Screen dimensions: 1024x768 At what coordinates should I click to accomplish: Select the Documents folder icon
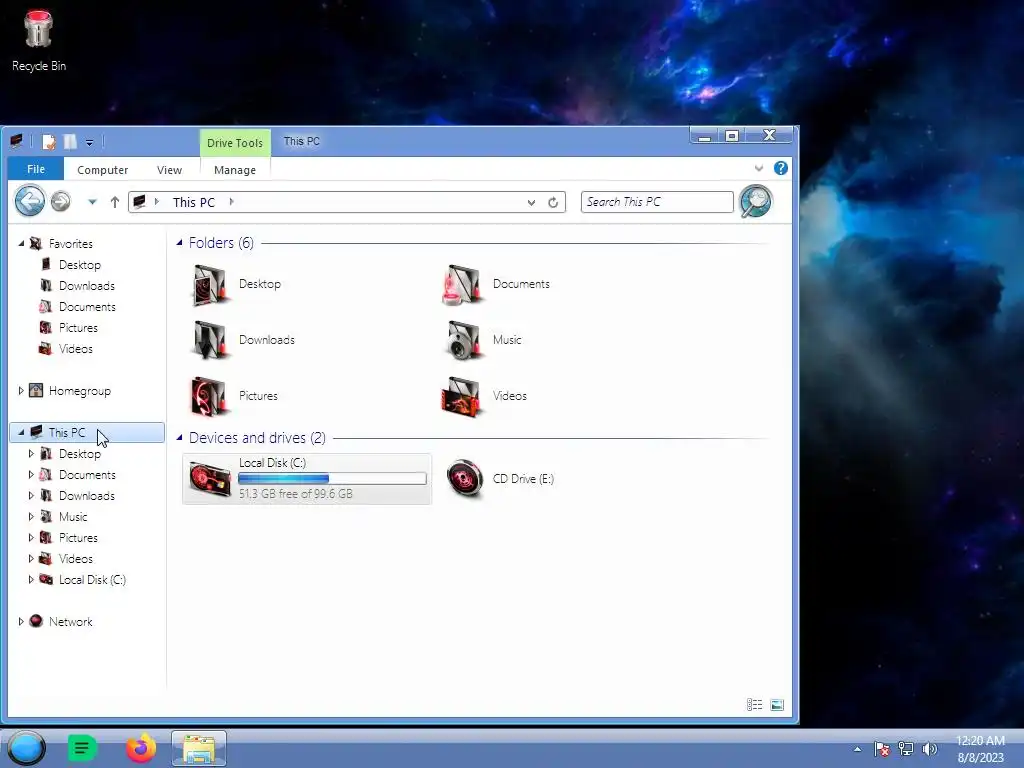pos(462,285)
